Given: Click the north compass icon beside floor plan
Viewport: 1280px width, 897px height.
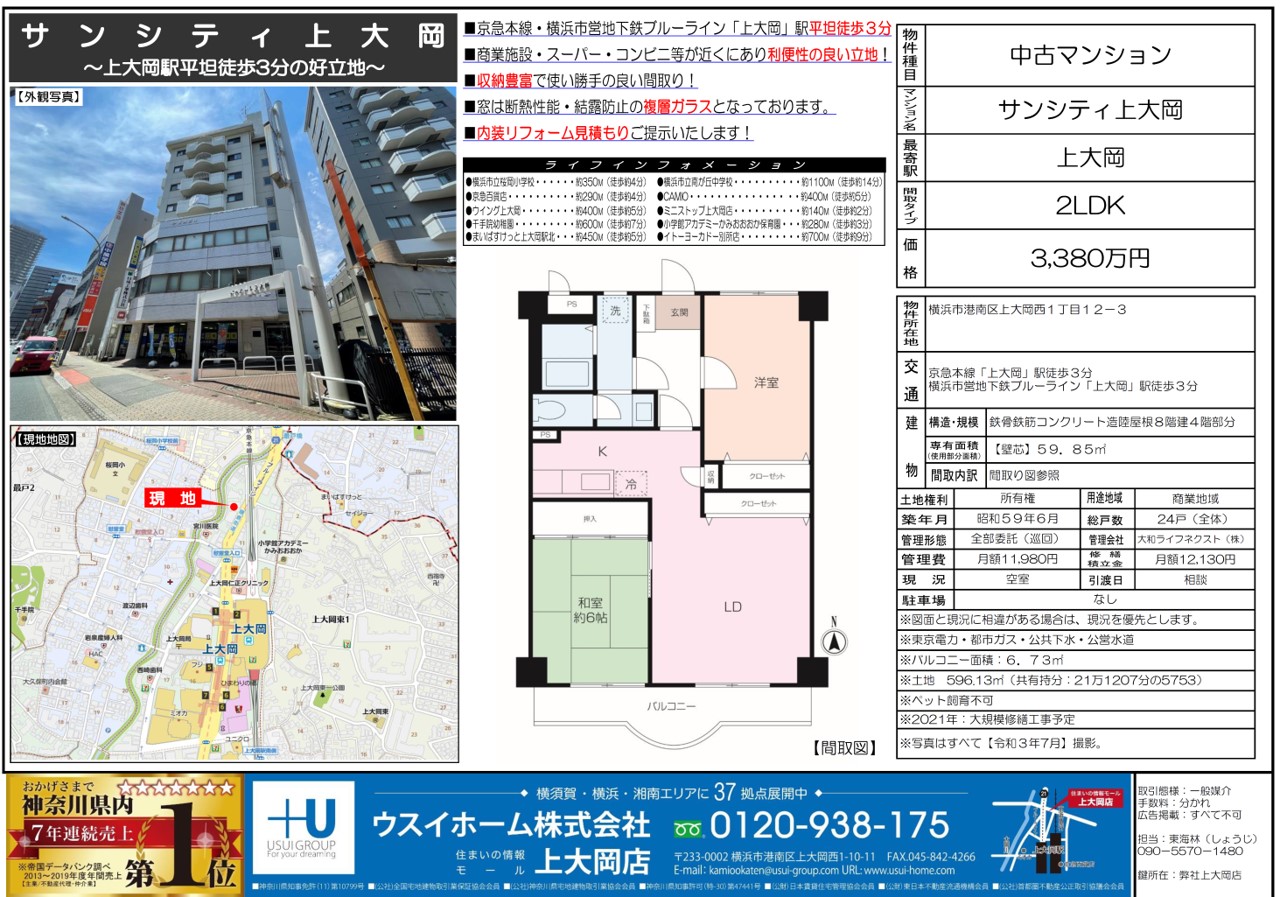Looking at the screenshot, I should point(834,642).
